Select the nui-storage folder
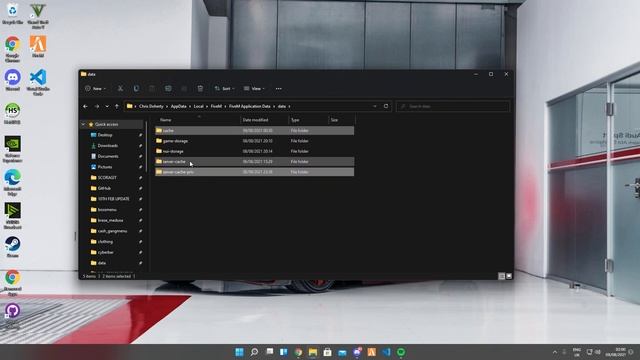The width and height of the screenshot is (640, 360). point(254,151)
